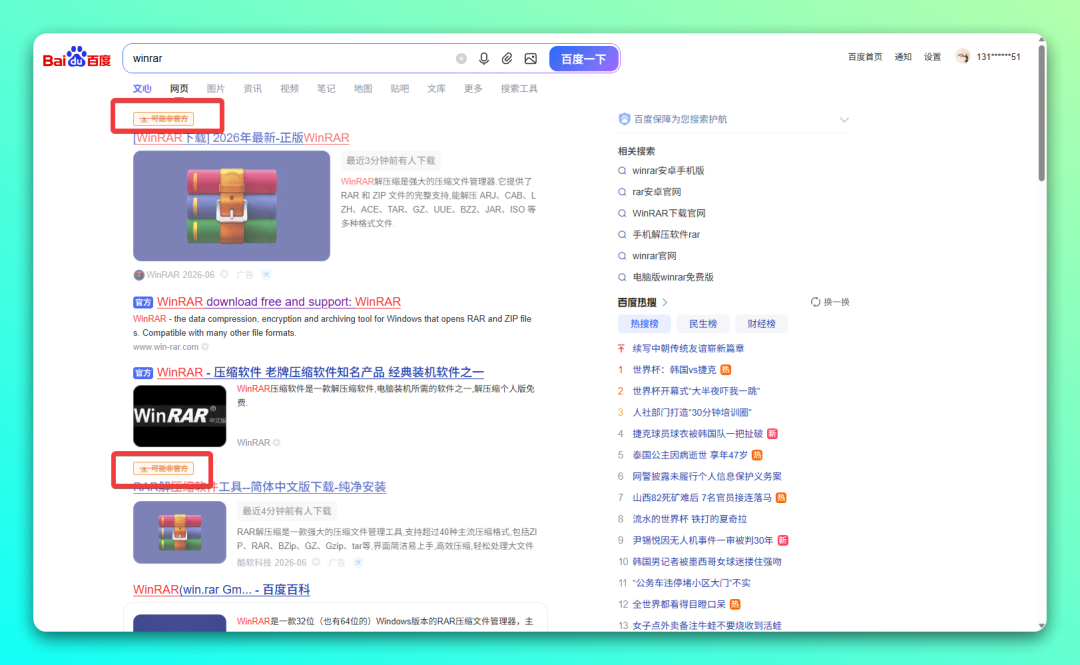Select the 热搜榜 tab
1080x665 pixels.
[645, 323]
